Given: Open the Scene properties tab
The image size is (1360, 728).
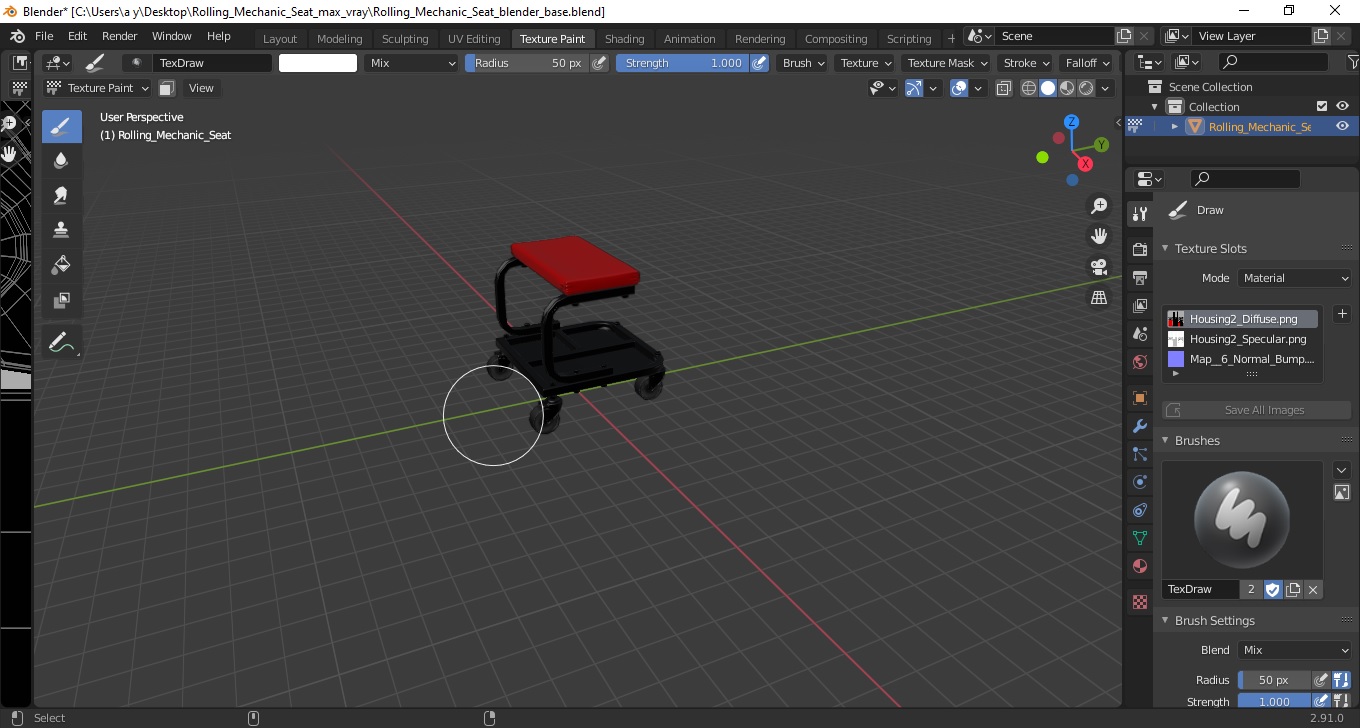Looking at the screenshot, I should 1139,333.
